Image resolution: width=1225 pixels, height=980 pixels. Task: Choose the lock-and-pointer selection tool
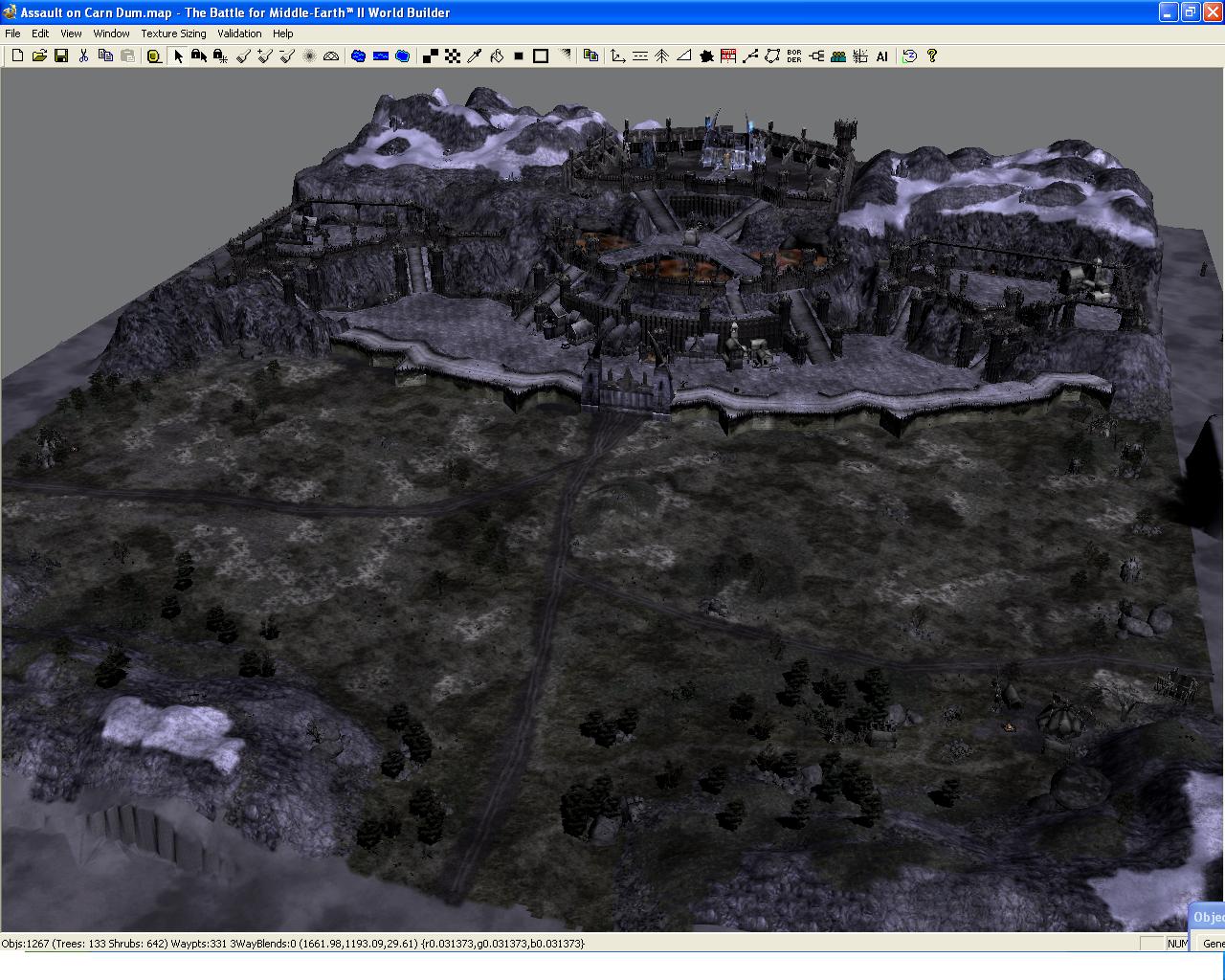[199, 56]
